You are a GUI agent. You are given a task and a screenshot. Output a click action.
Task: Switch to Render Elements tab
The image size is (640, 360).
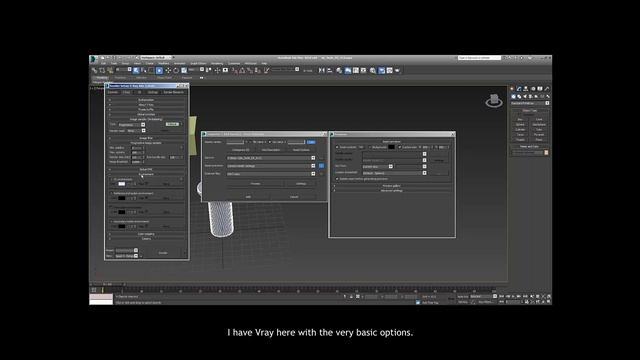[173, 92]
